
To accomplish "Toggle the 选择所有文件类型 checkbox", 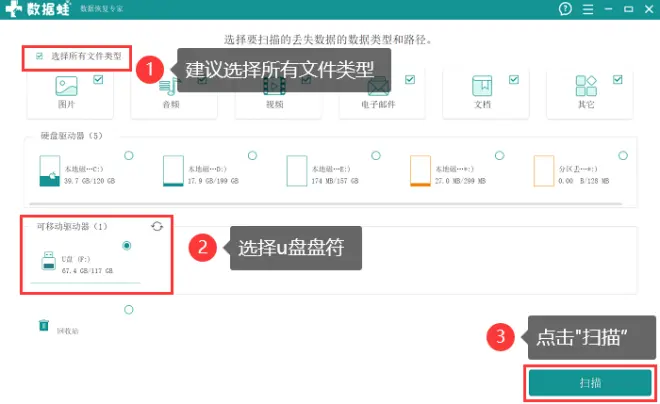I will click(x=40, y=56).
